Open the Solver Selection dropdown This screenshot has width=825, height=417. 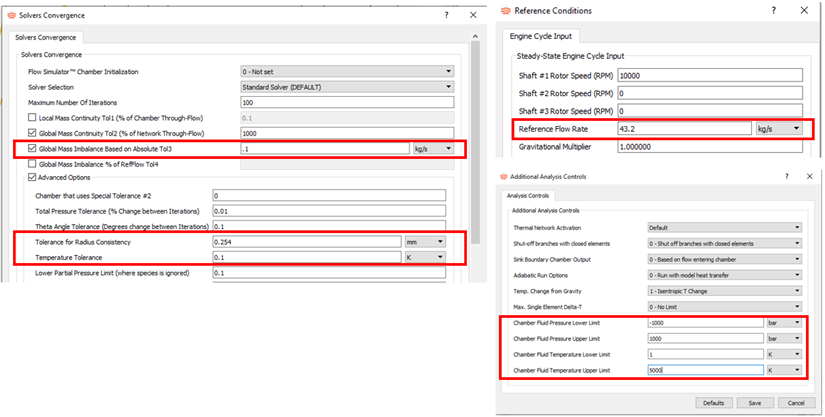(x=347, y=87)
